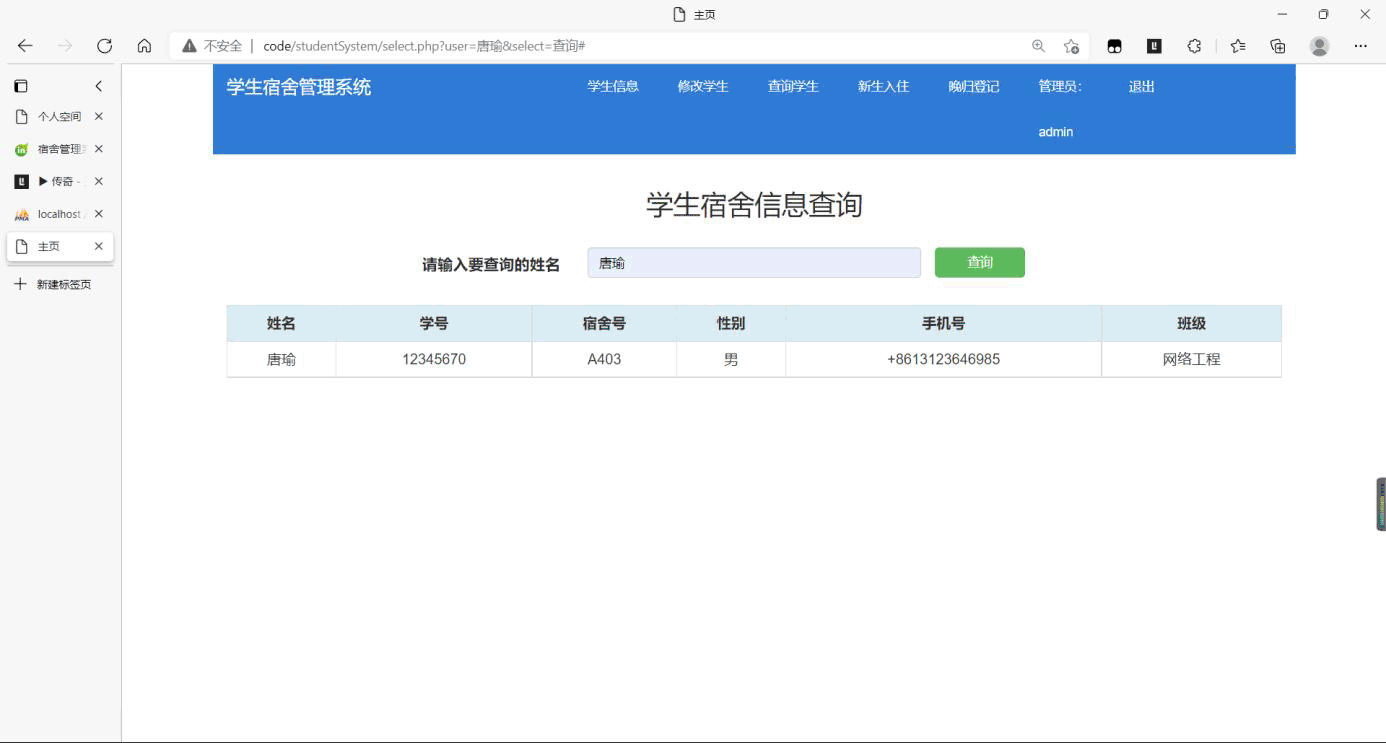This screenshot has width=1386, height=743.
Task: Click the 学生宿舍管理系统 site title
Action: coord(299,87)
